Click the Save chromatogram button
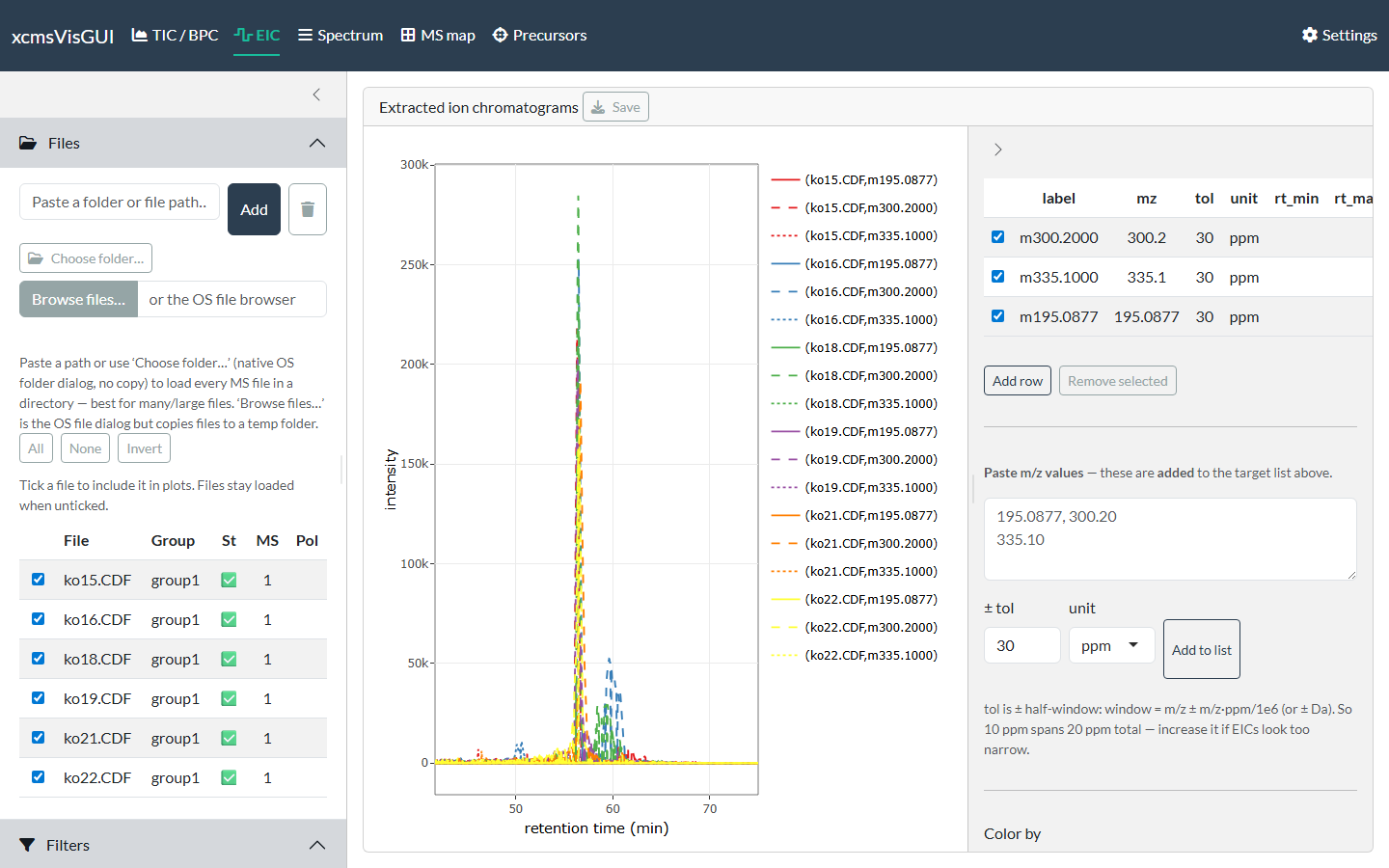1389x868 pixels. tap(615, 107)
